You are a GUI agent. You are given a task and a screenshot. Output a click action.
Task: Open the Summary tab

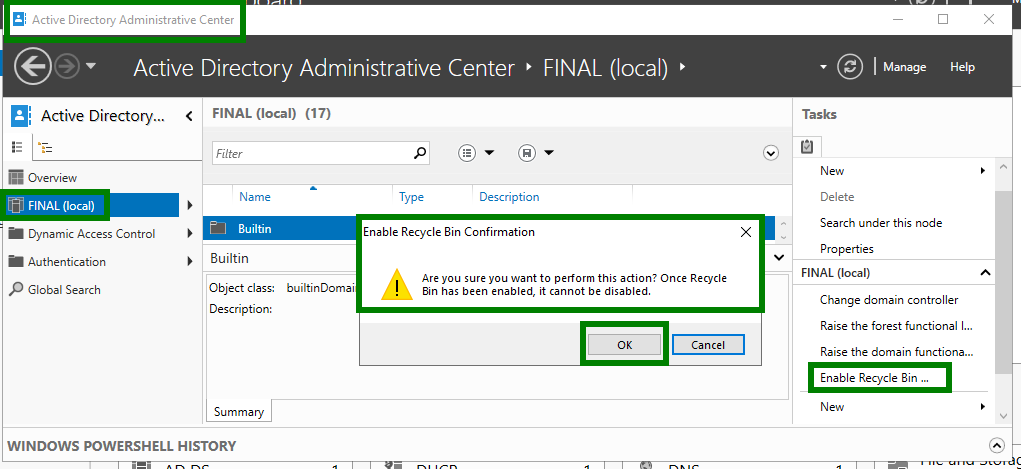[239, 412]
